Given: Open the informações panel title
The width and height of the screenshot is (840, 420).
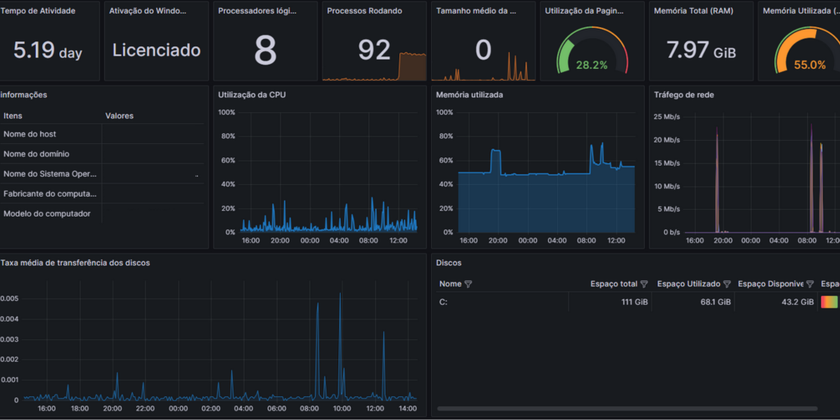Looking at the screenshot, I should (x=24, y=95).
